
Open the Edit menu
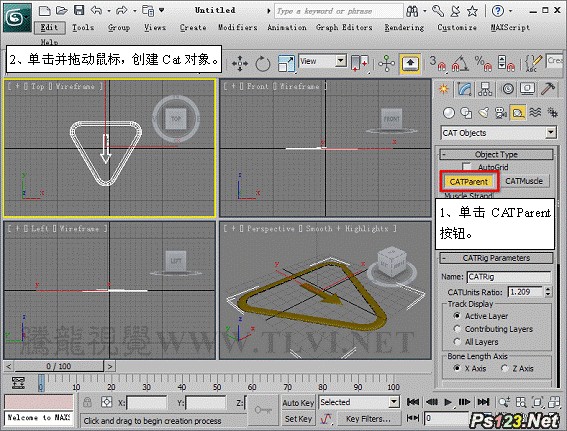coord(50,27)
